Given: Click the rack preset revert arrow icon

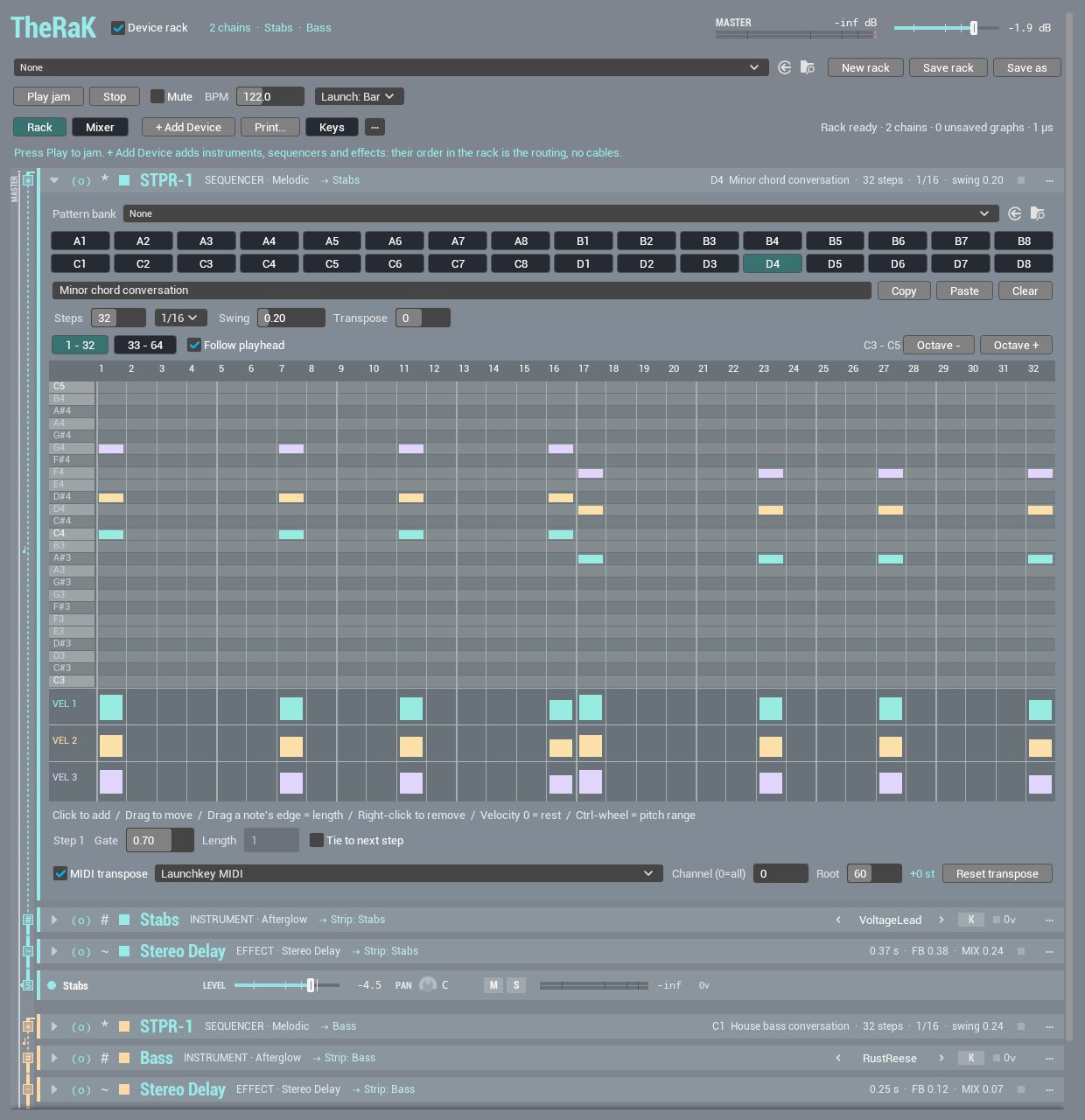Looking at the screenshot, I should (x=785, y=67).
